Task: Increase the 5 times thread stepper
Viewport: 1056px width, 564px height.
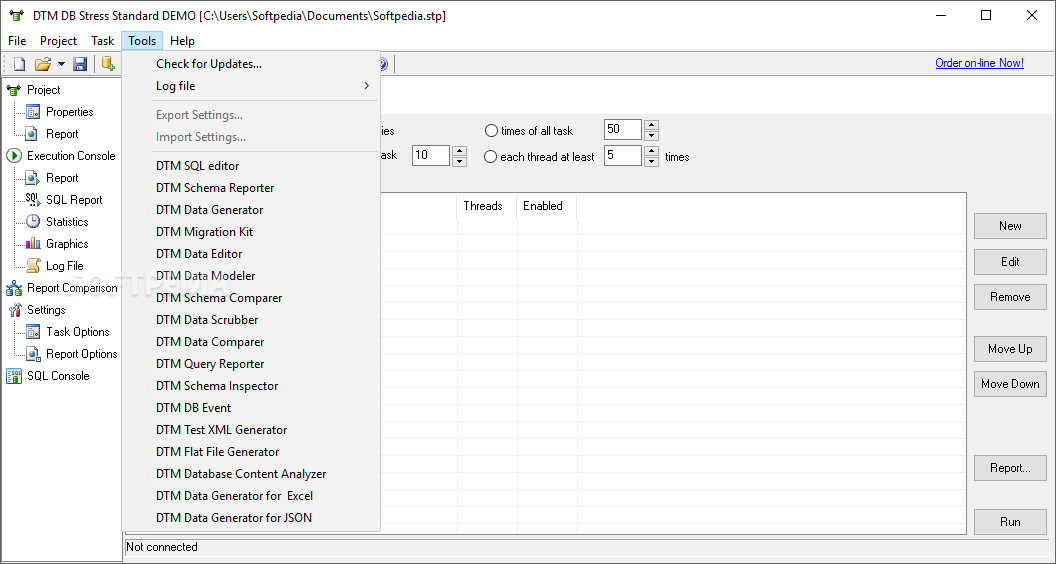Action: tap(651, 151)
